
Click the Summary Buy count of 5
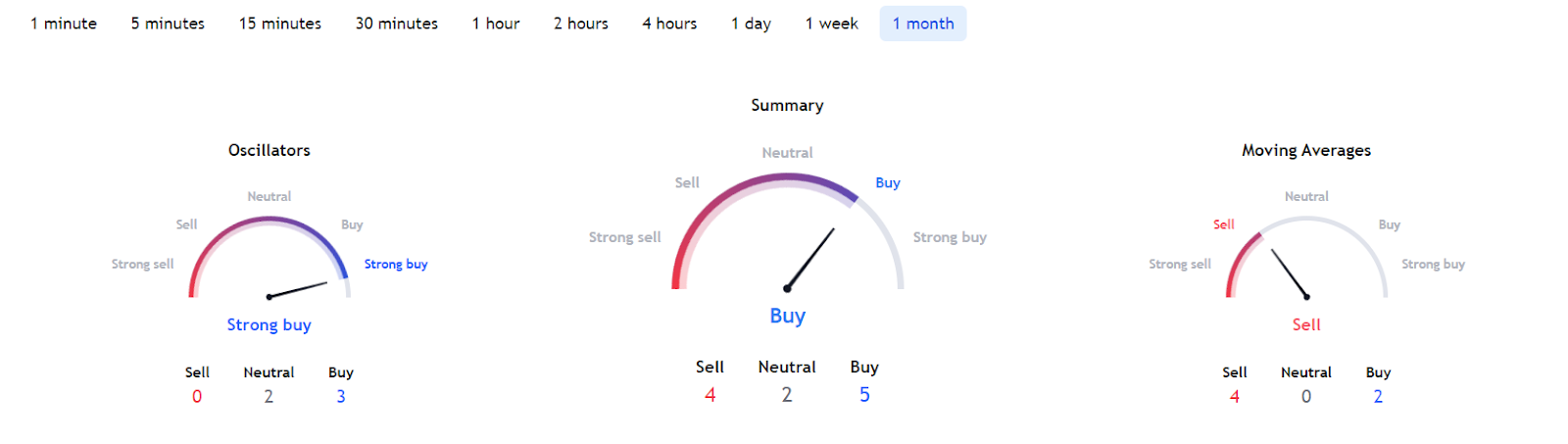click(864, 394)
